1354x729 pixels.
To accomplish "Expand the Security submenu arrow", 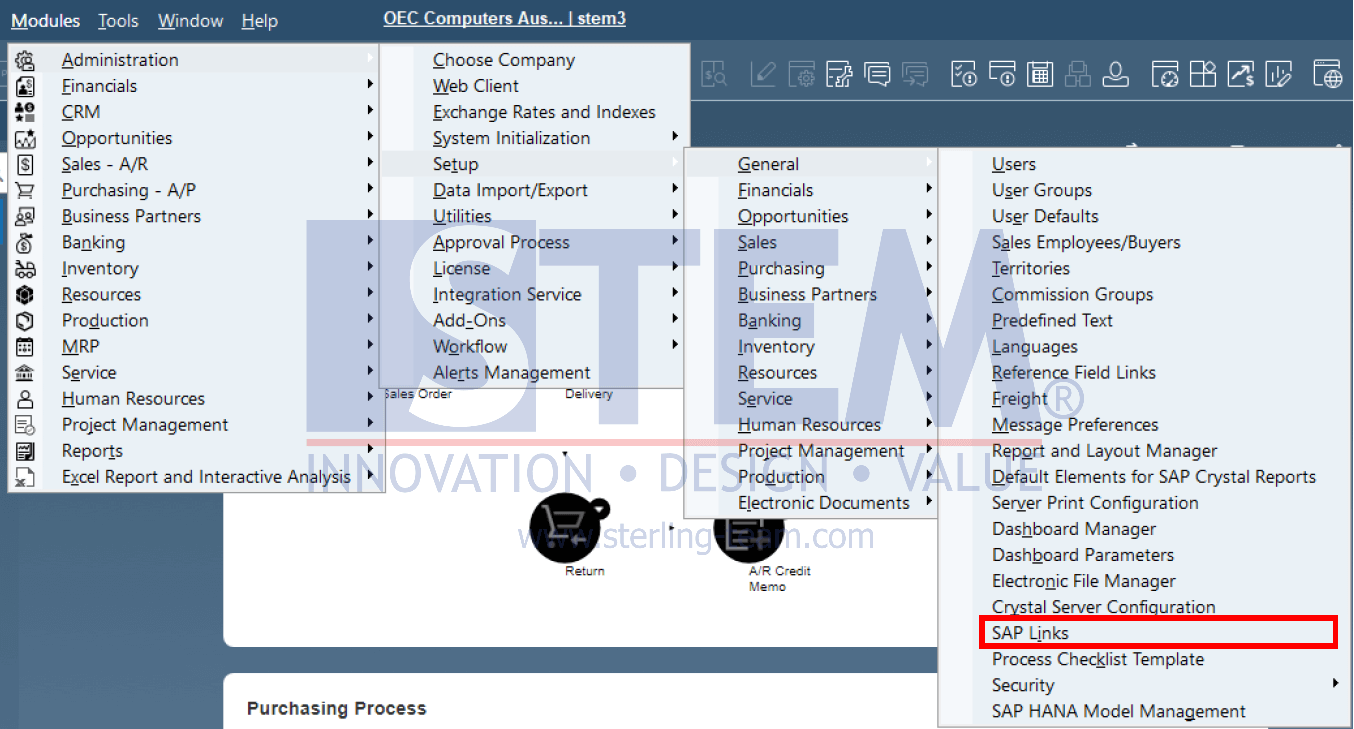I will [x=1336, y=684].
